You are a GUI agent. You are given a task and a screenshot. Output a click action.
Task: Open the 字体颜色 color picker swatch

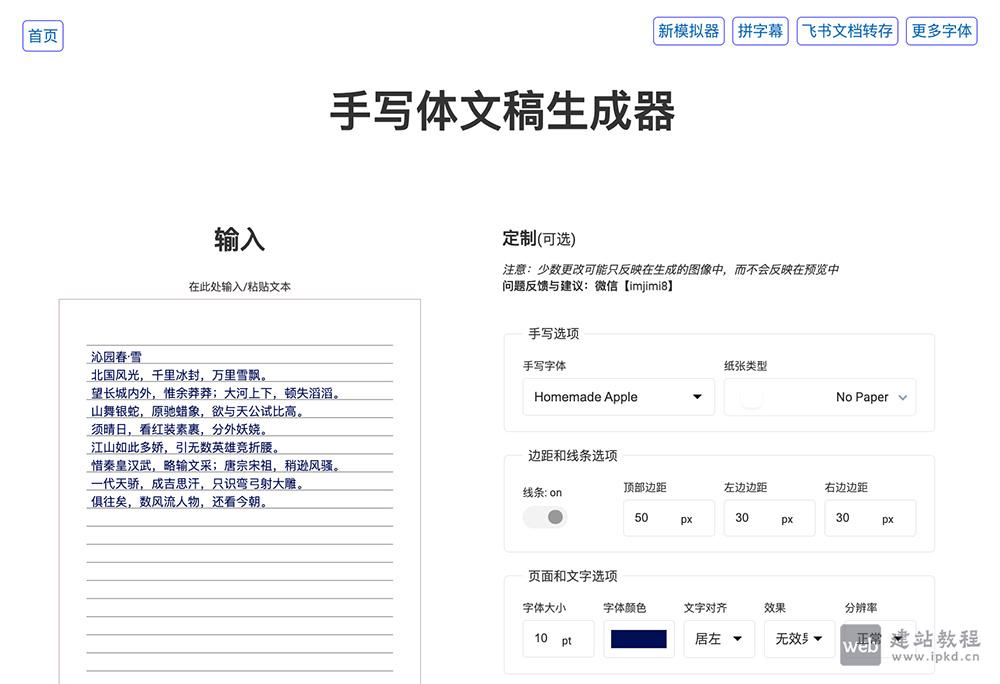click(x=638, y=638)
